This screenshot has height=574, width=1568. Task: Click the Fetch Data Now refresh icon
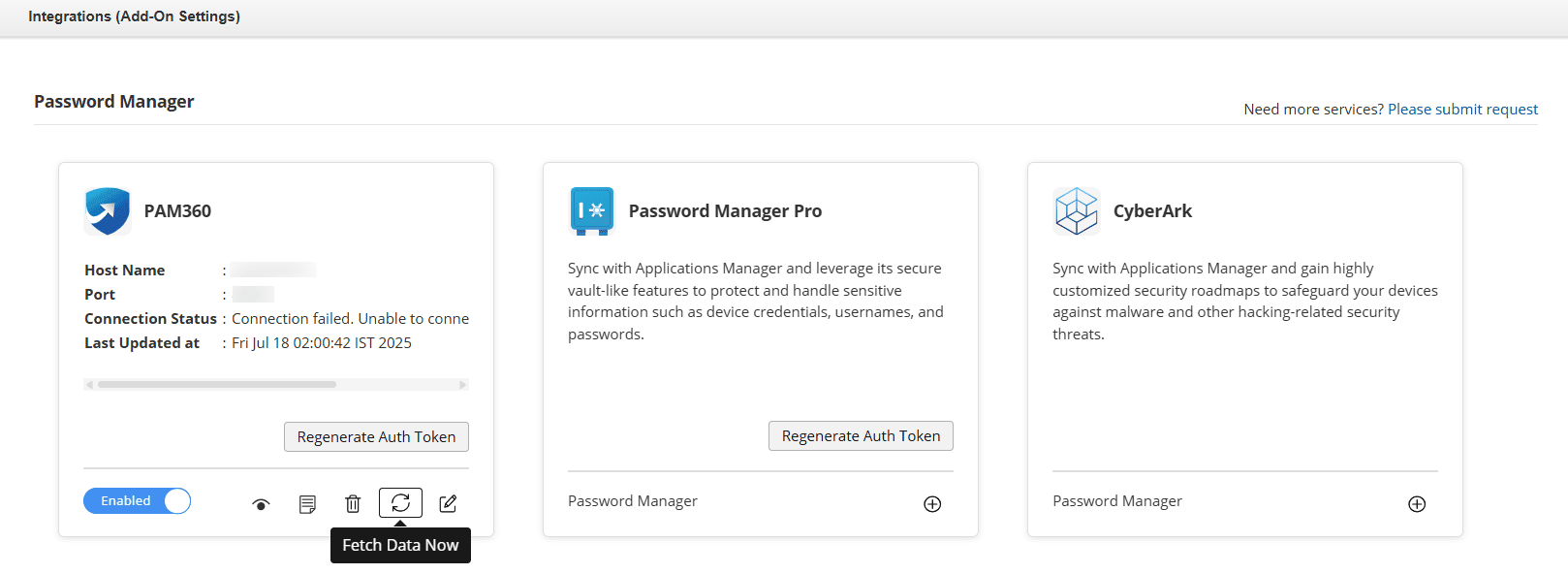pyautogui.click(x=400, y=502)
